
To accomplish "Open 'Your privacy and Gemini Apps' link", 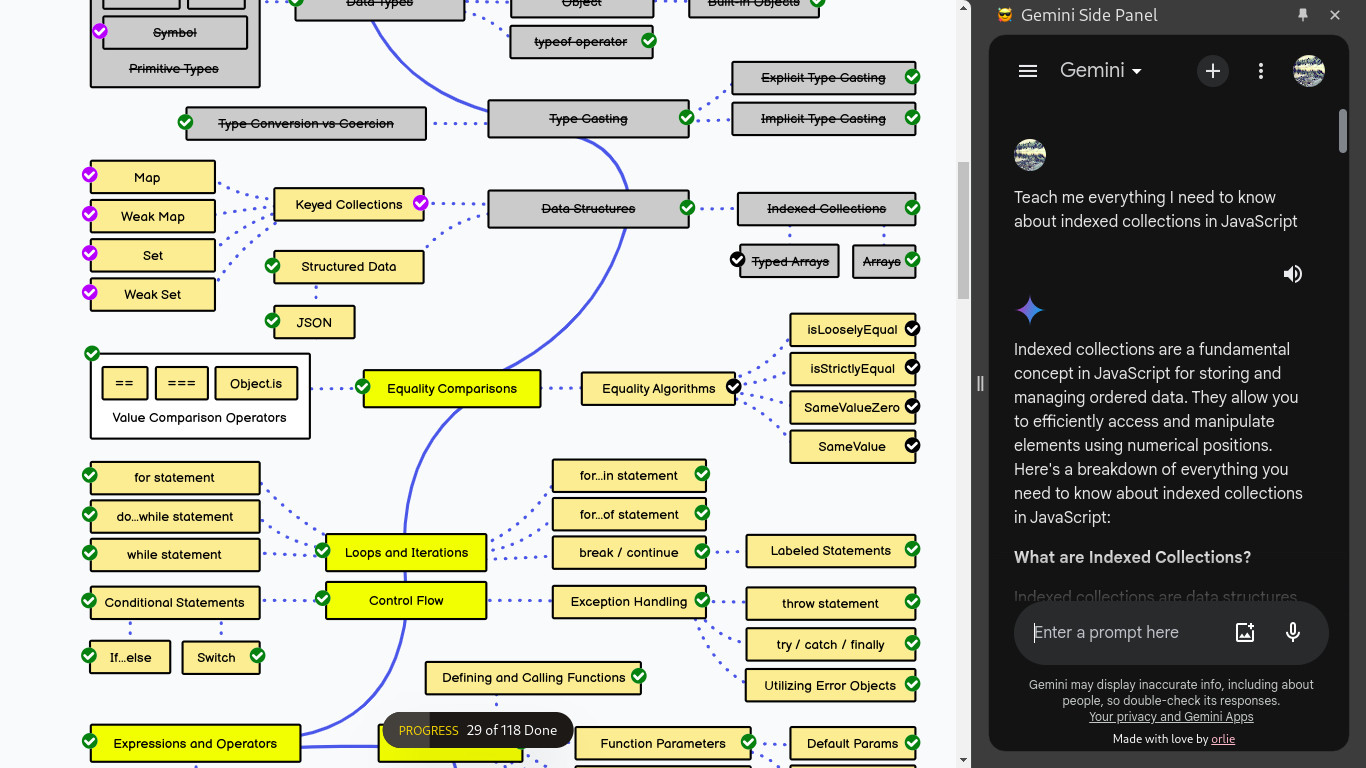I will click(x=1171, y=716).
